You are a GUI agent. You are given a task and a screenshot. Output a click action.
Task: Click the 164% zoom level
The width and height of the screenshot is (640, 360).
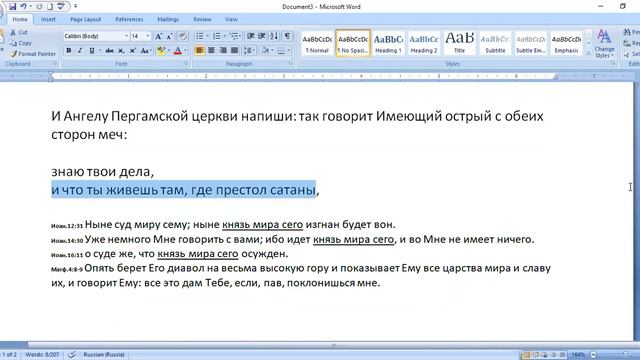[x=578, y=355]
